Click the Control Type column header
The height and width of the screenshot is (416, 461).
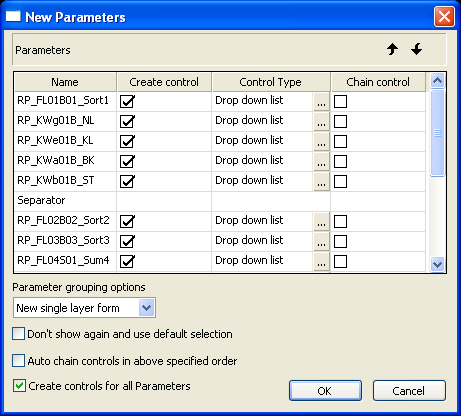click(x=271, y=82)
